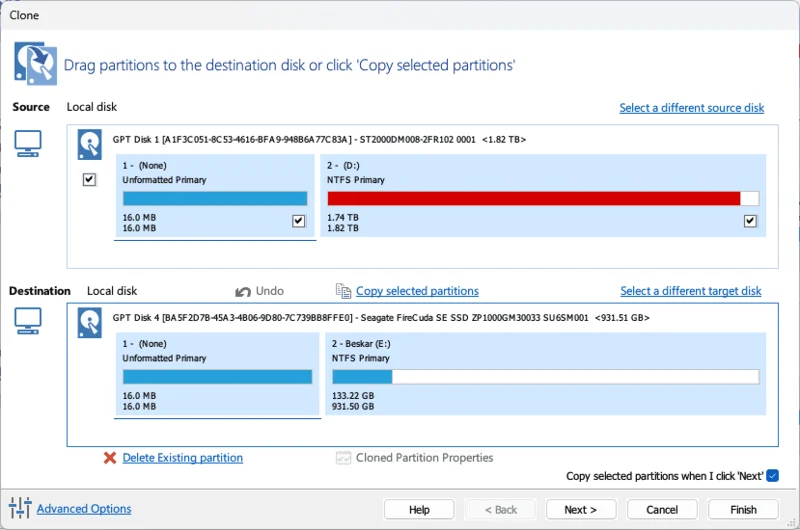Click the Source computer monitor icon
Screen dimensions: 800x530
28,144
